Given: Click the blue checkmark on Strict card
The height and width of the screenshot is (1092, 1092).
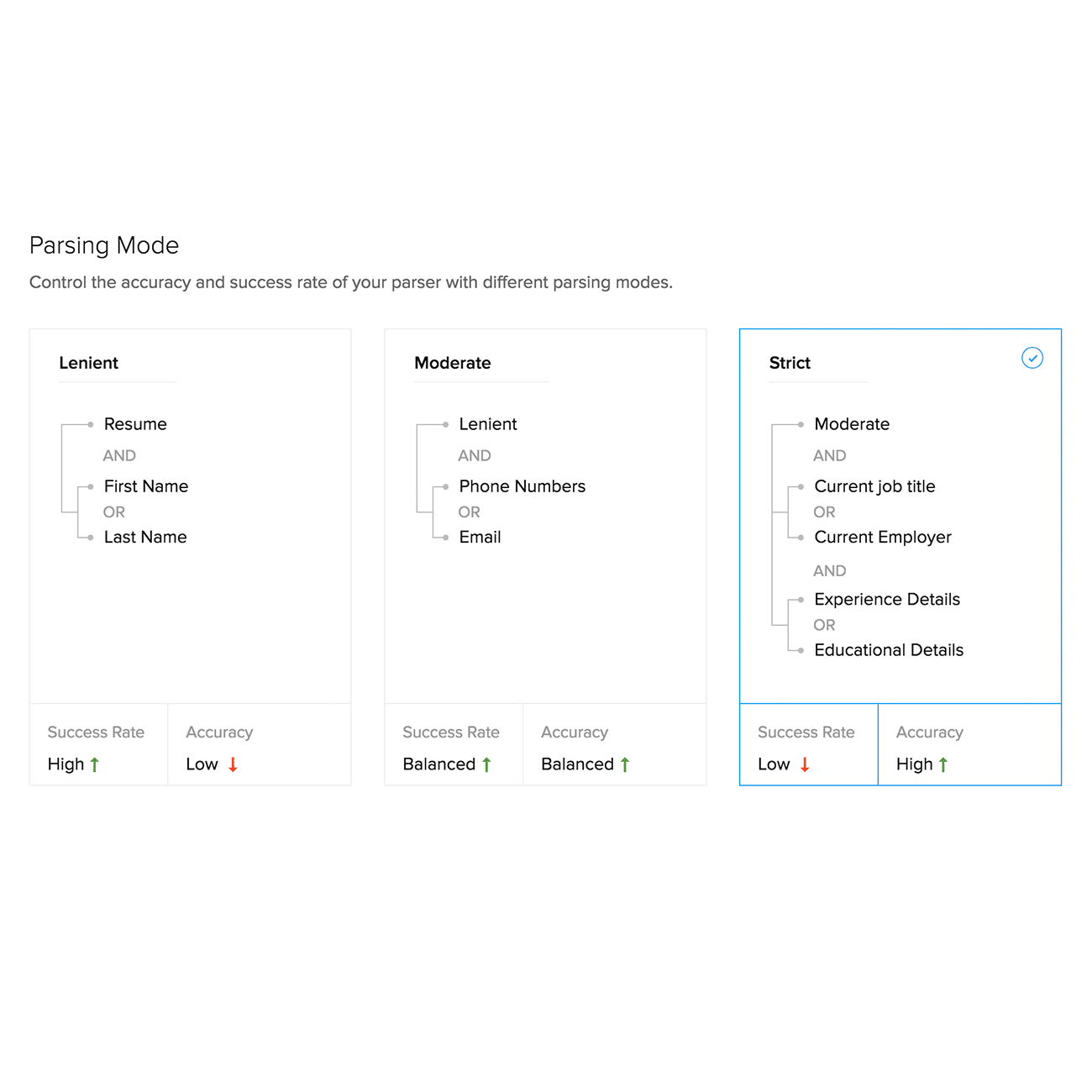Looking at the screenshot, I should 1032,358.
